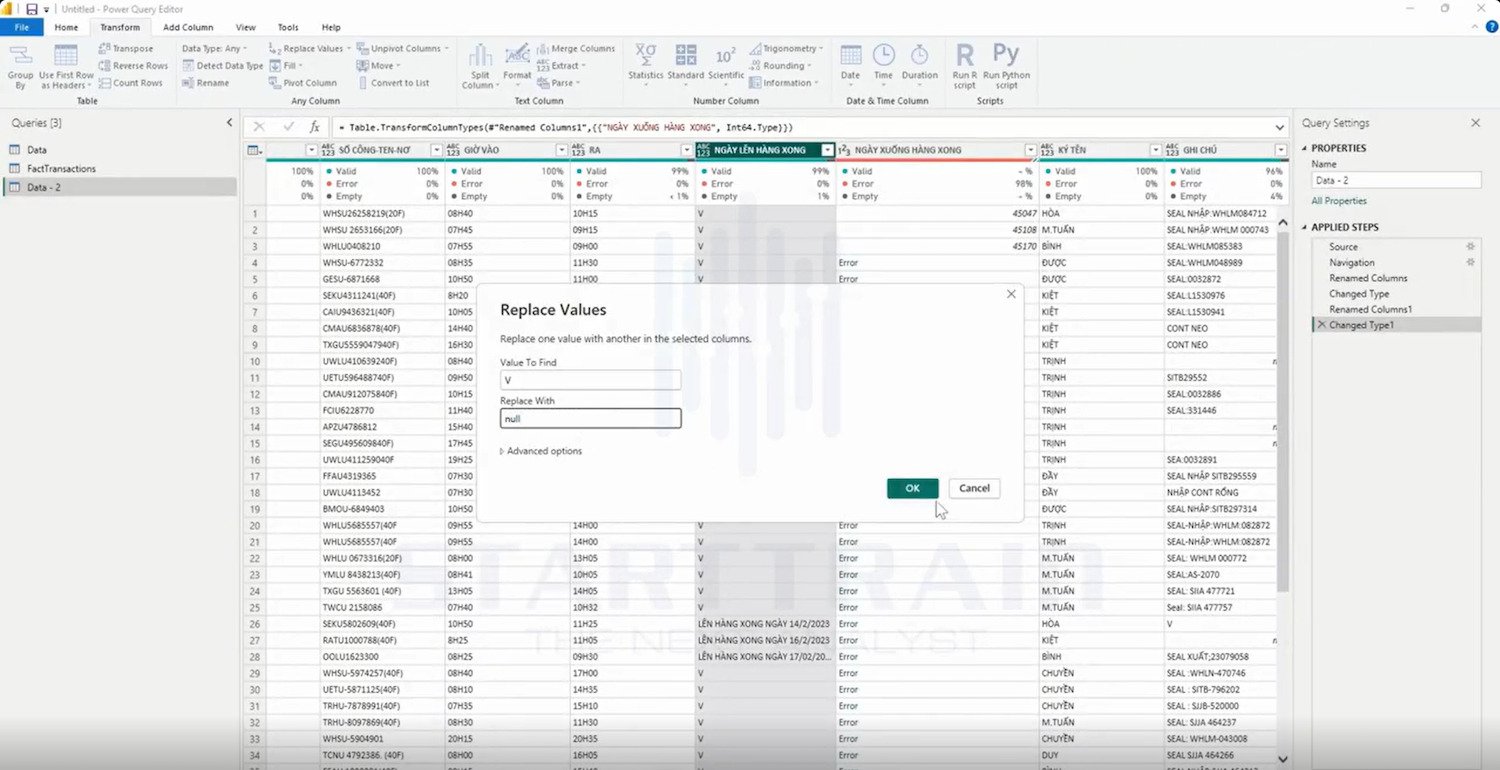Confirm the dialog with OK

click(912, 488)
